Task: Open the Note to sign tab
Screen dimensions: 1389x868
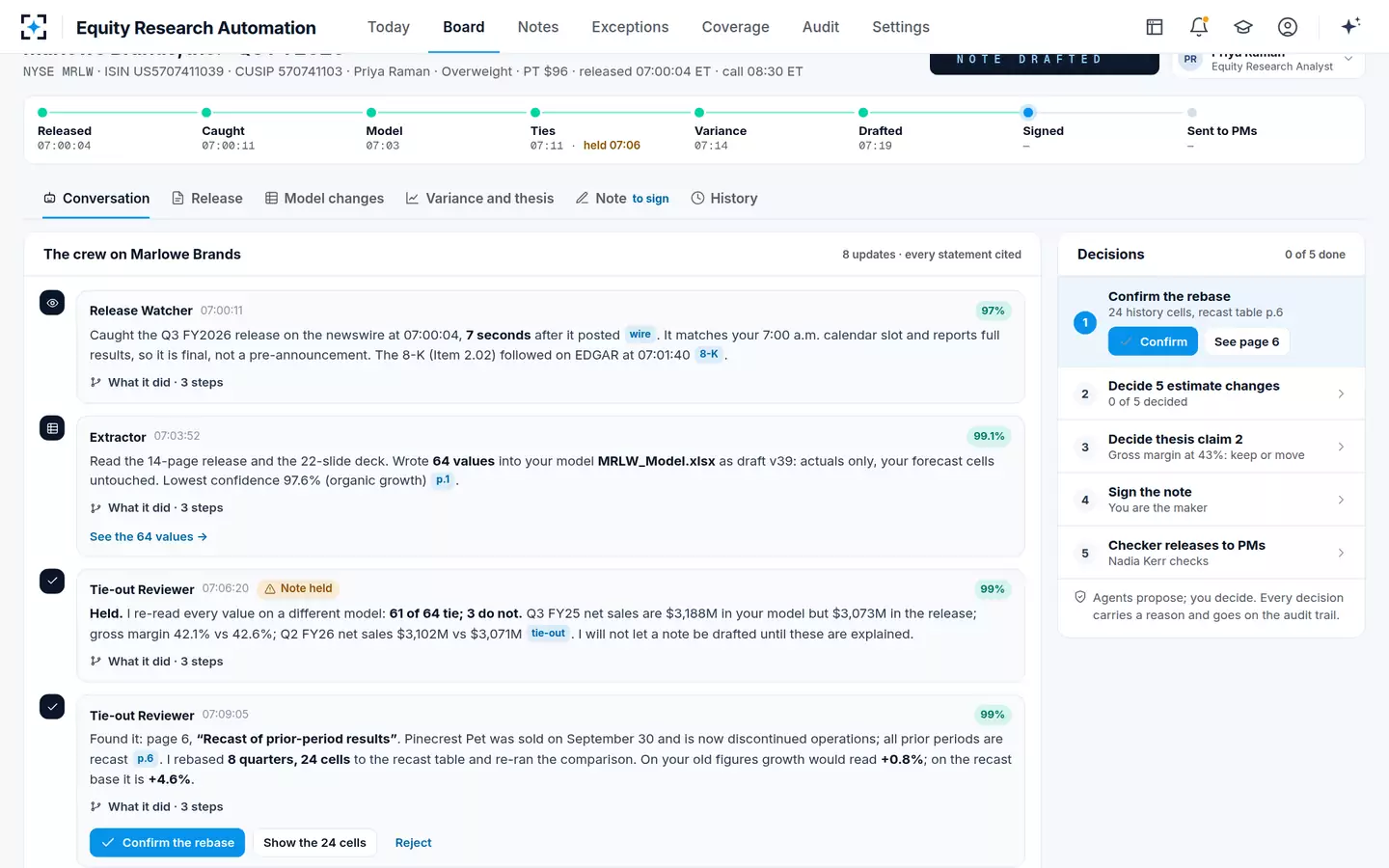Action: pos(622,198)
